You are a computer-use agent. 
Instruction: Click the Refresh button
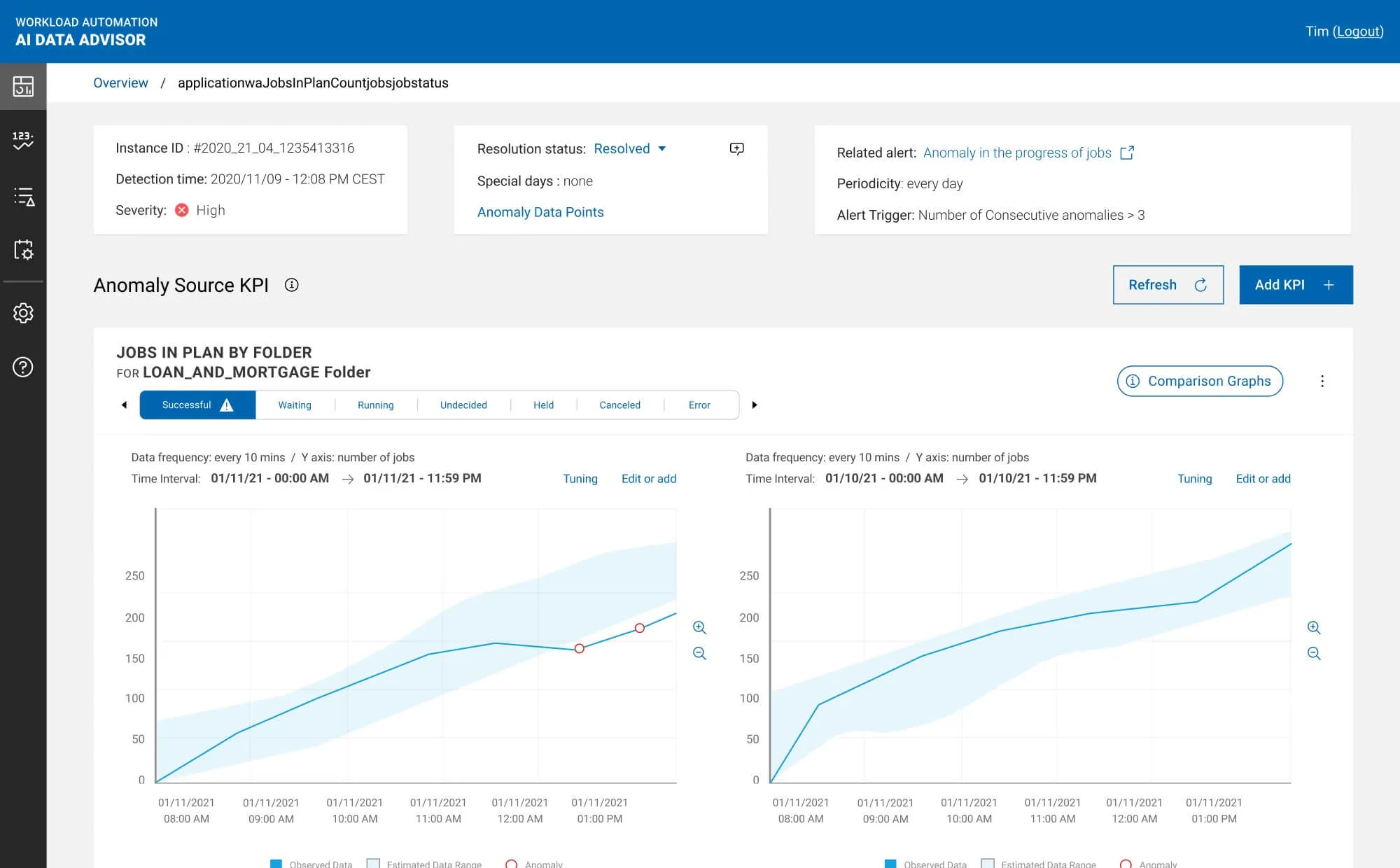1168,285
